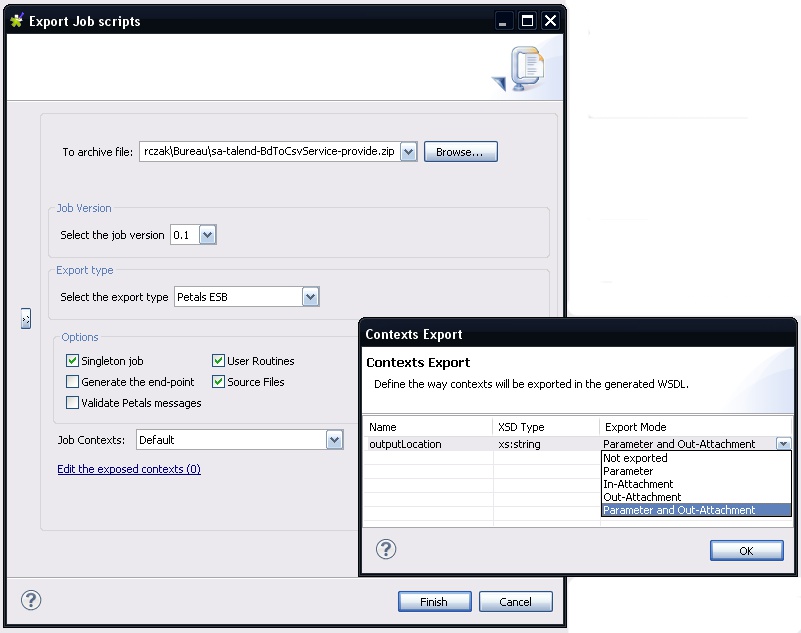Image resolution: width=801 pixels, height=633 pixels.
Task: Choose In-Attachment export mode option
Action: 638,484
